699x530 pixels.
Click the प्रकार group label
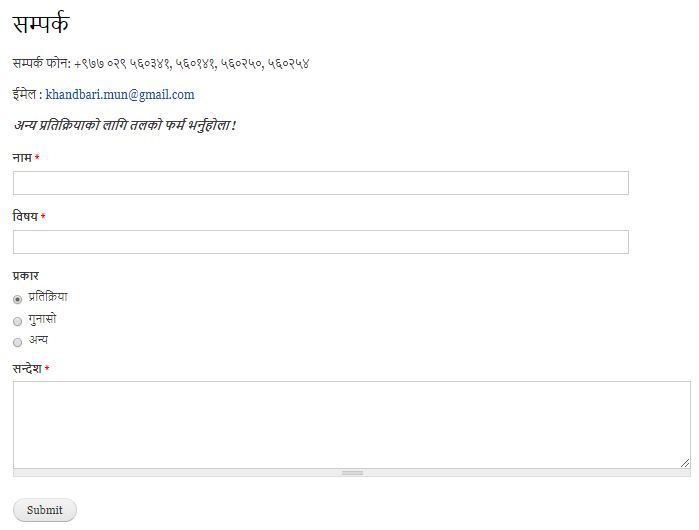25,275
